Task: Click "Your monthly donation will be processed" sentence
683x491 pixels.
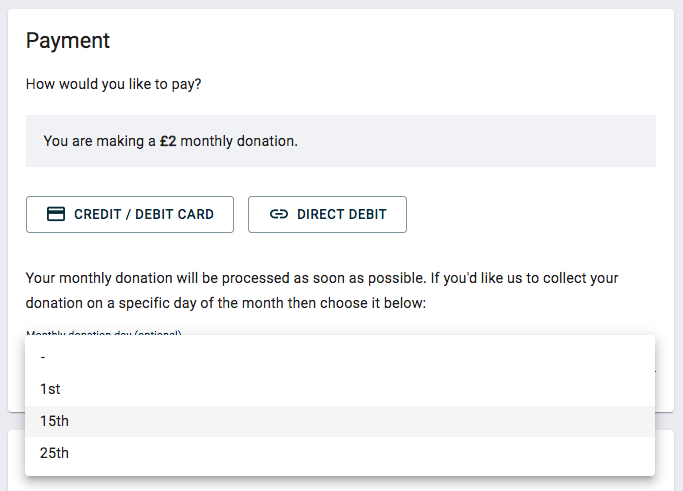Action: tap(160, 277)
